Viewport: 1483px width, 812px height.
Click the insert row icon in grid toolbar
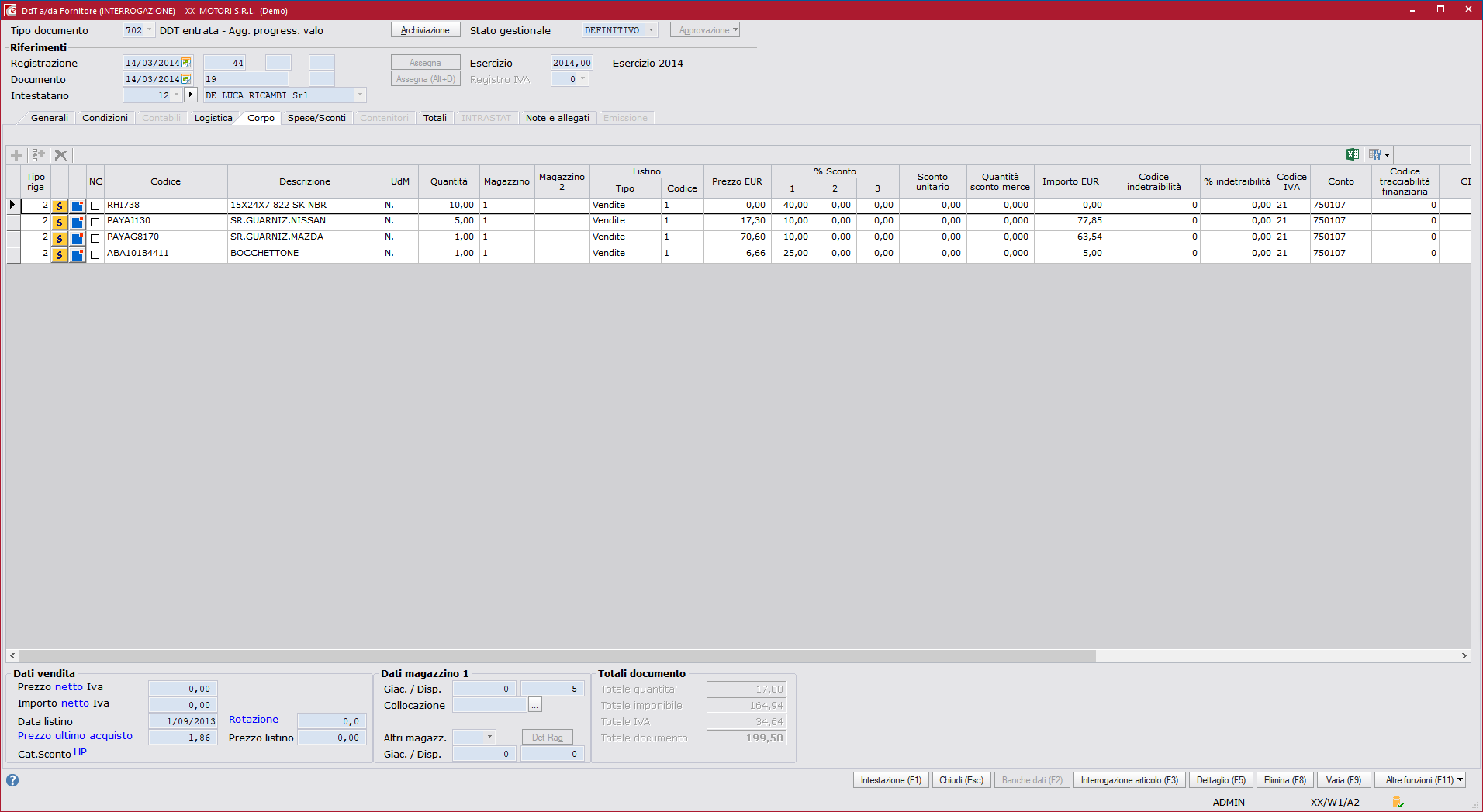click(38, 155)
